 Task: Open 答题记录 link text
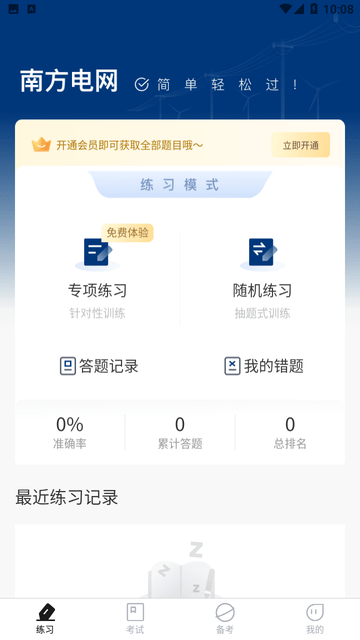[109, 366]
